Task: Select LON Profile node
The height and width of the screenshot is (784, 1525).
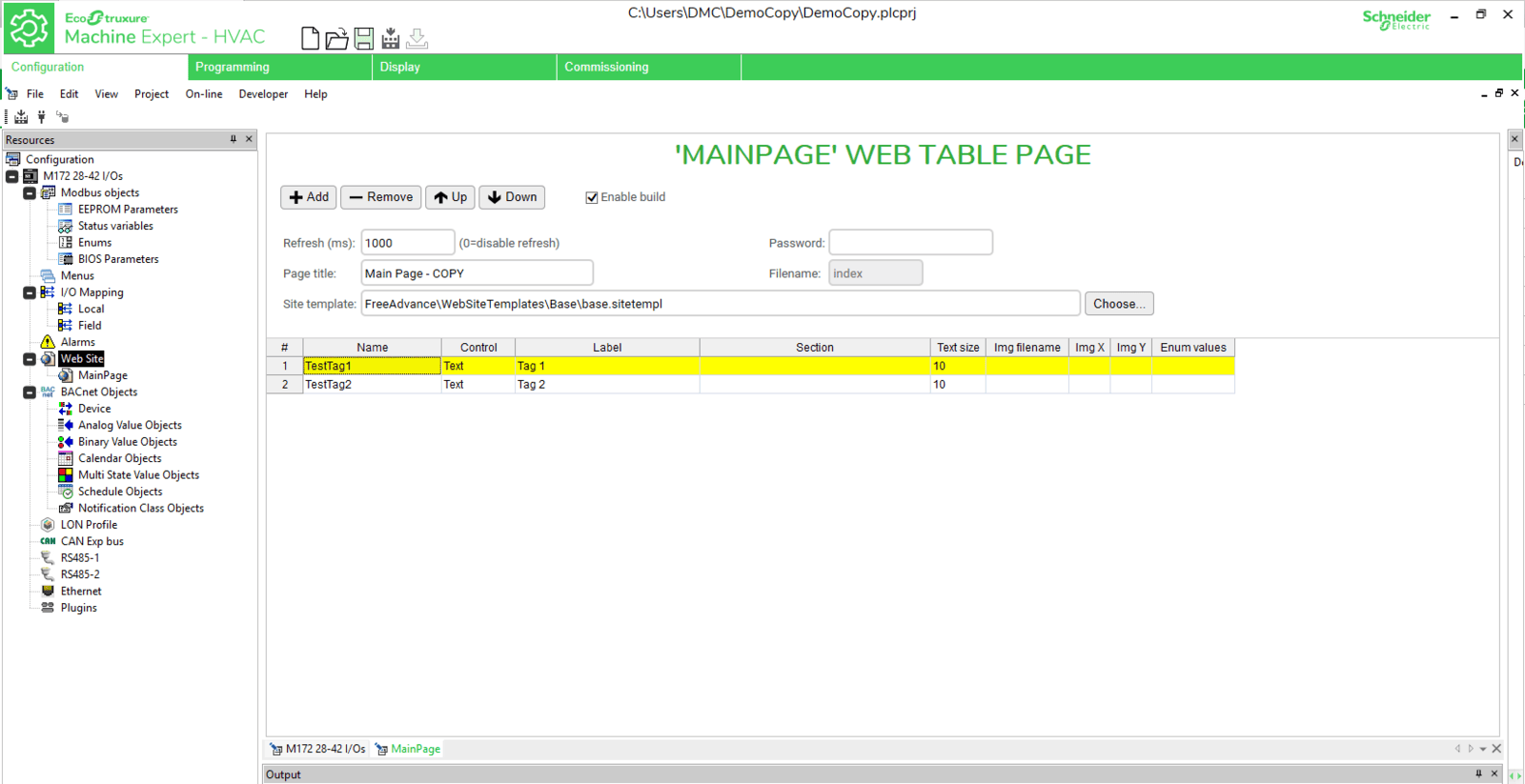Action: [89, 525]
